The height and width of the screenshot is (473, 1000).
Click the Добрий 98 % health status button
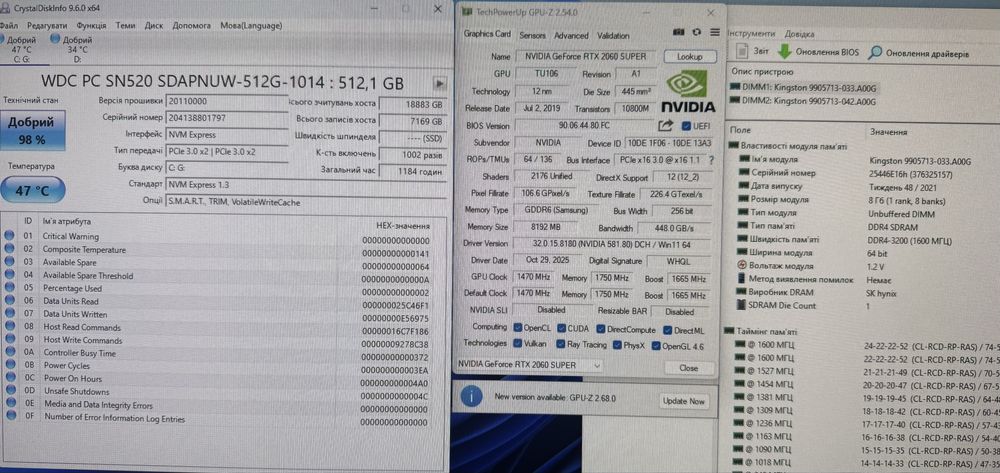pos(35,131)
